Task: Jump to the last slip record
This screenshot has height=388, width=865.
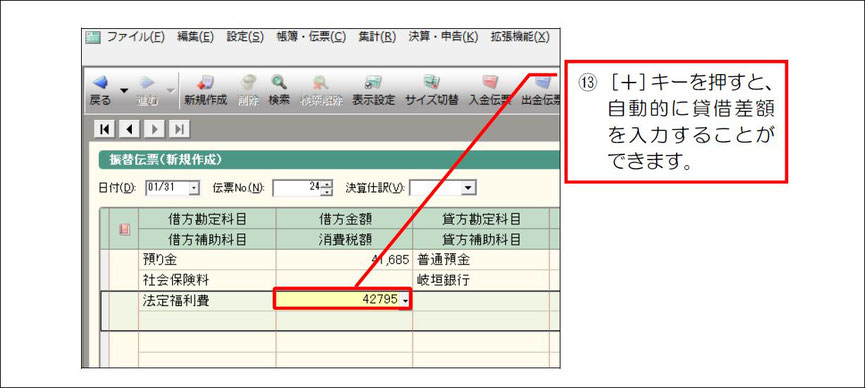Action: 179,130
